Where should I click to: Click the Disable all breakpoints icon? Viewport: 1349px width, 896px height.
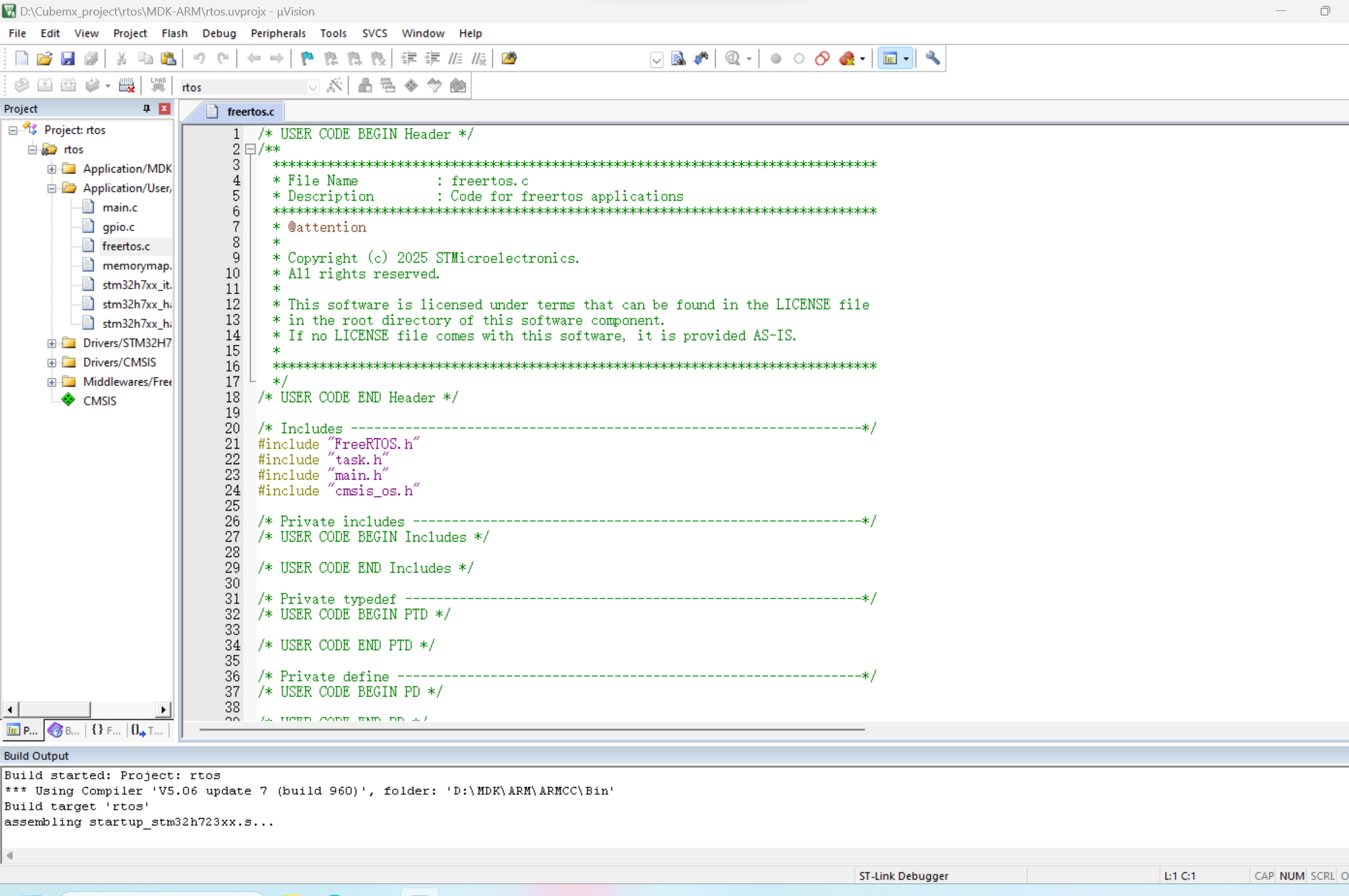822,59
